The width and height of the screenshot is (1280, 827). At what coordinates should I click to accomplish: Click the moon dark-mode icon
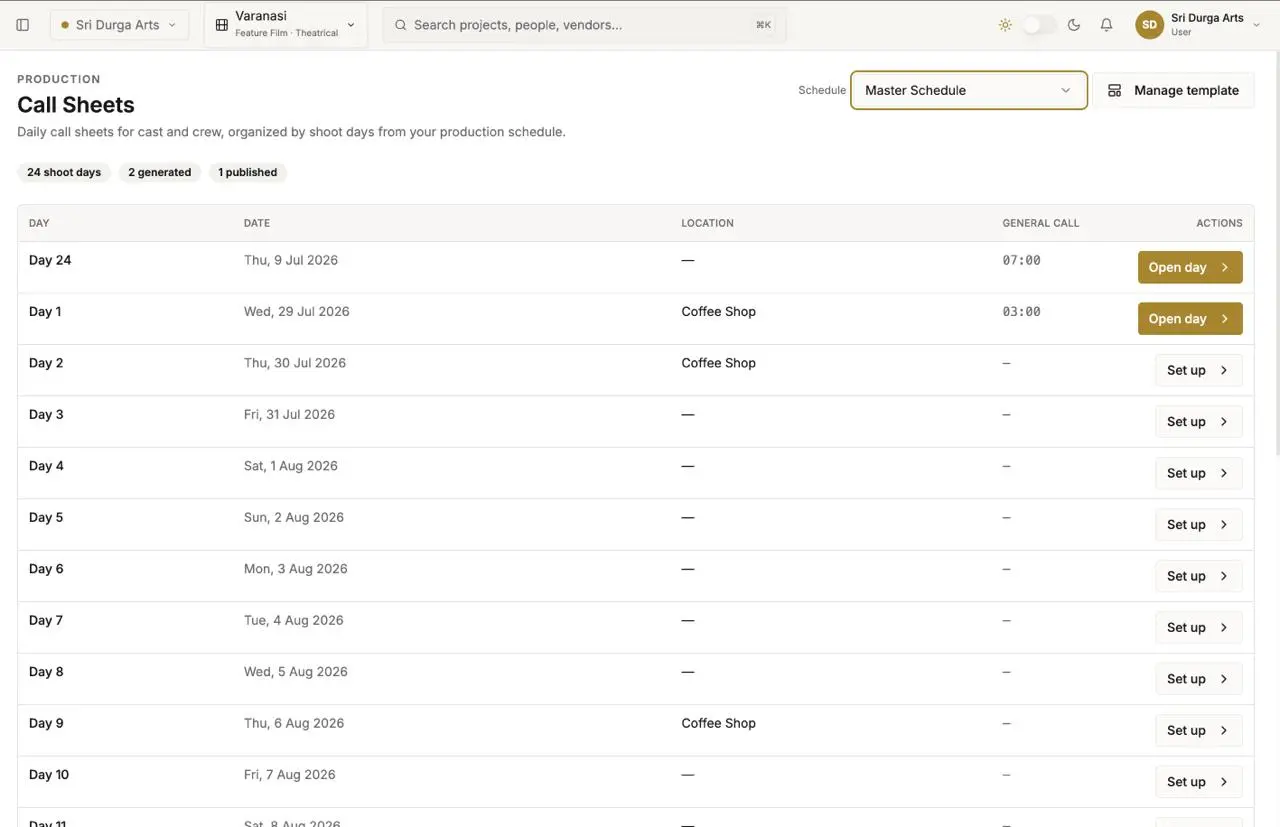[x=1074, y=25]
